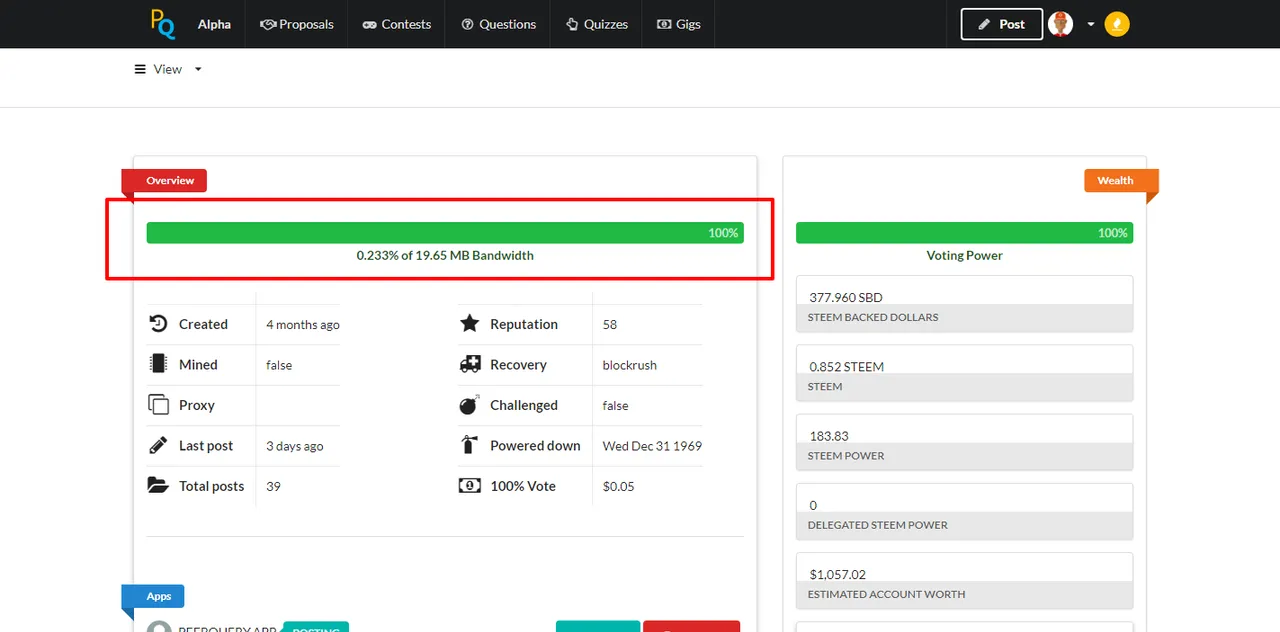Image resolution: width=1280 pixels, height=632 pixels.
Task: Click the '$0.05' vote value
Action: click(x=619, y=486)
